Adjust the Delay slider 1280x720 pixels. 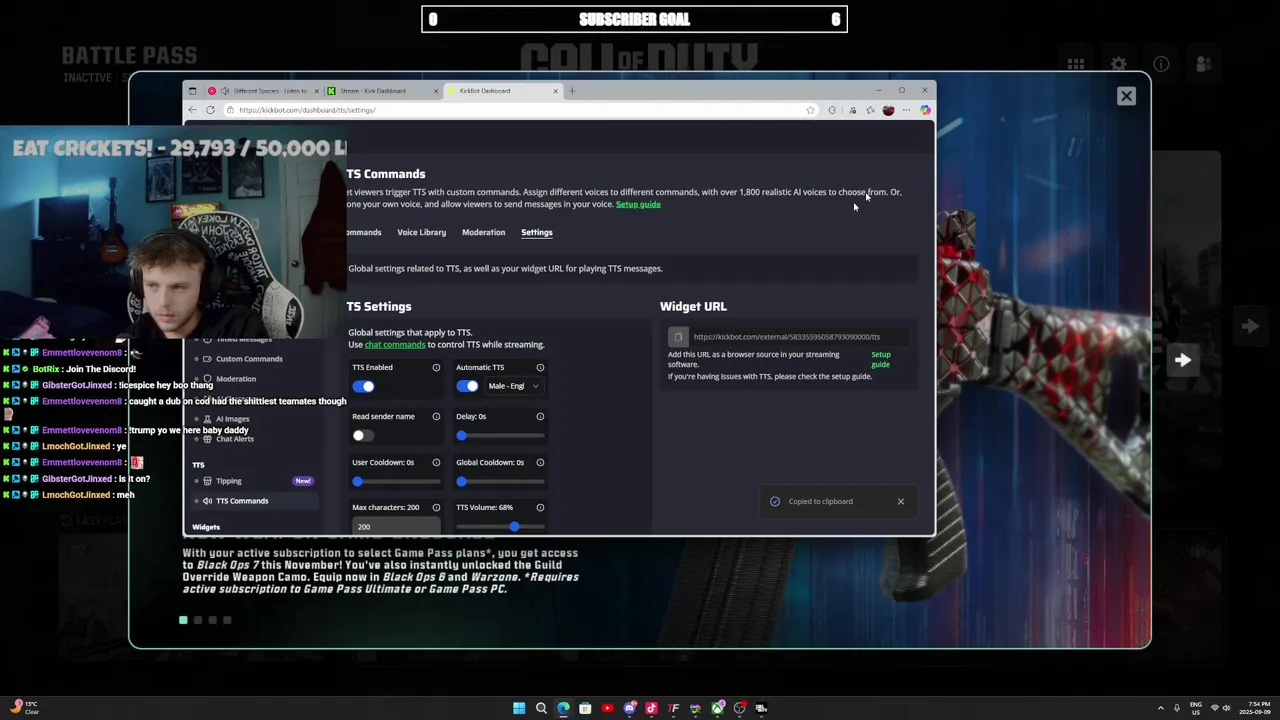(500, 436)
